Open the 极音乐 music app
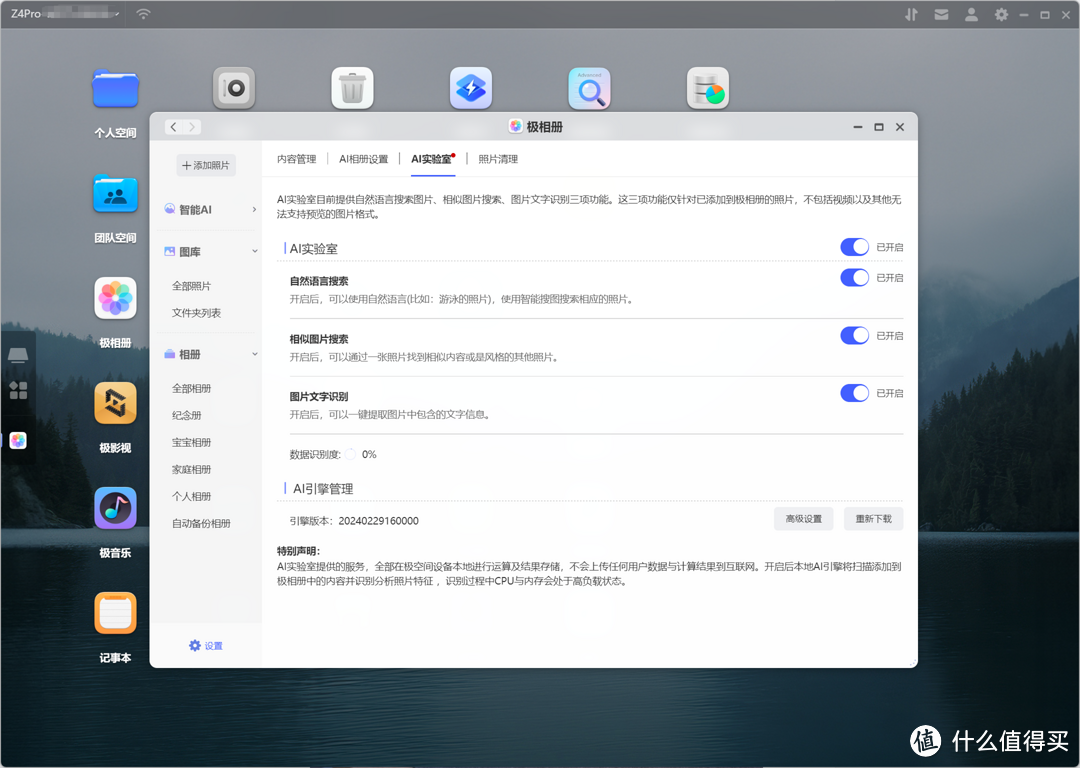This screenshot has width=1080, height=768. pos(115,509)
